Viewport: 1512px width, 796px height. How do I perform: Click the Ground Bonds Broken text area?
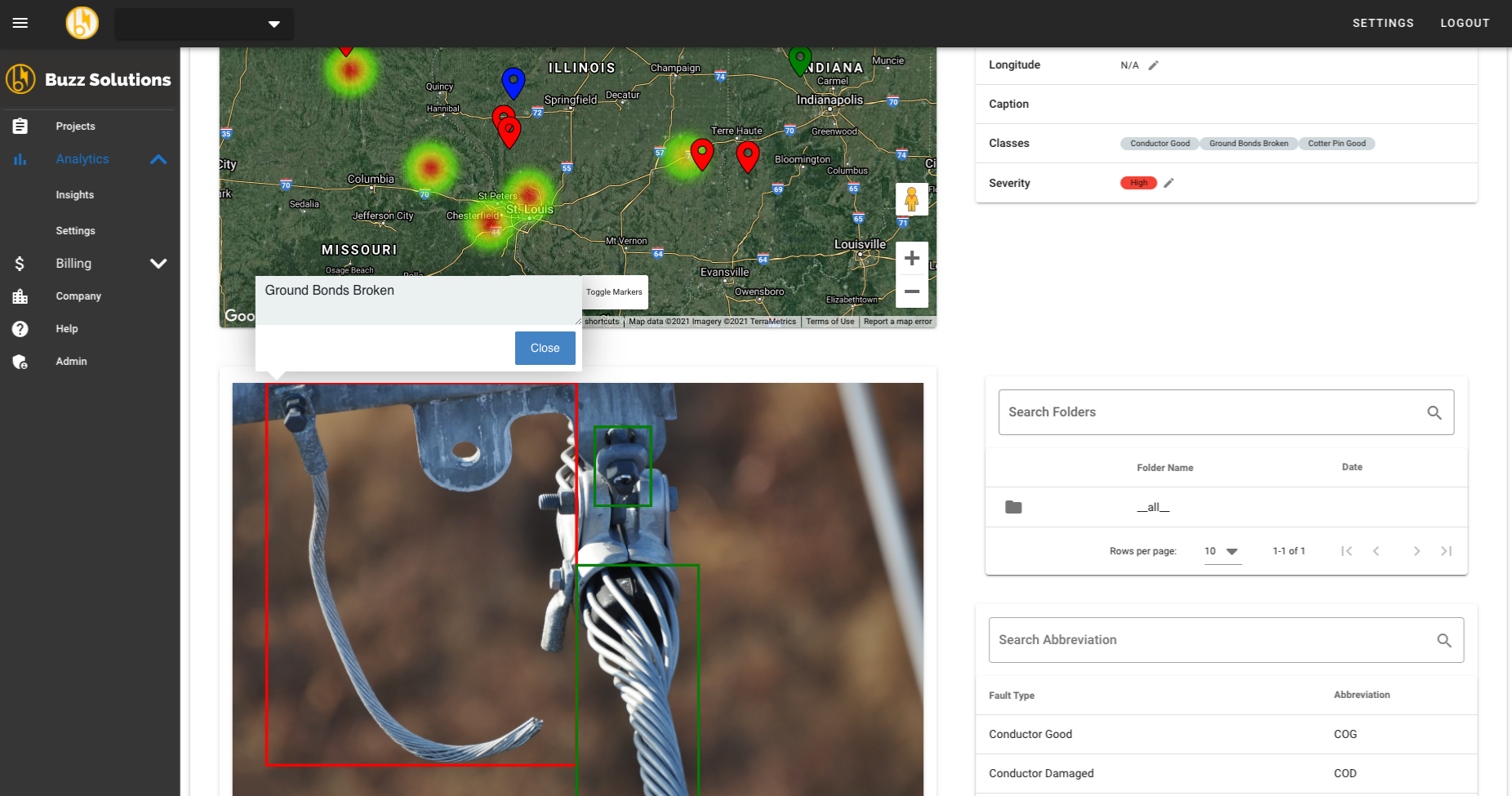[419, 300]
